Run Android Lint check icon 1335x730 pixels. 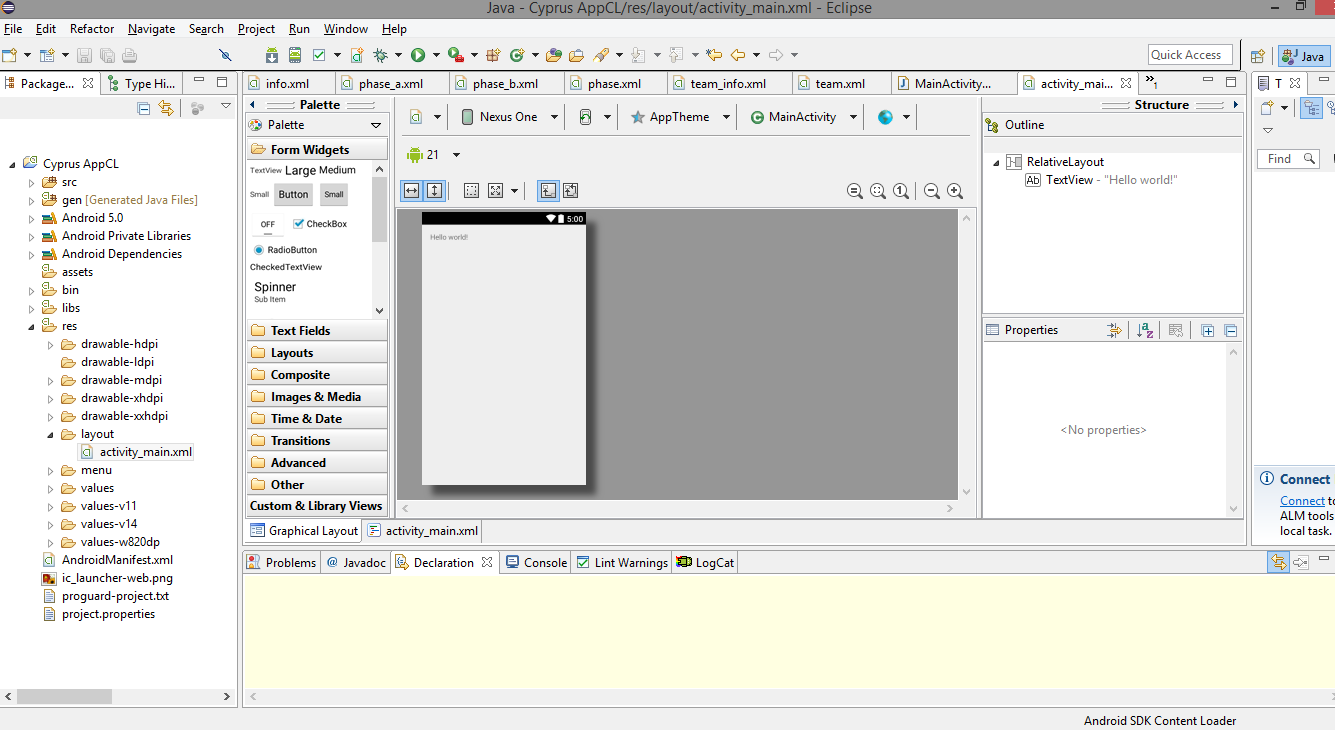(319, 55)
